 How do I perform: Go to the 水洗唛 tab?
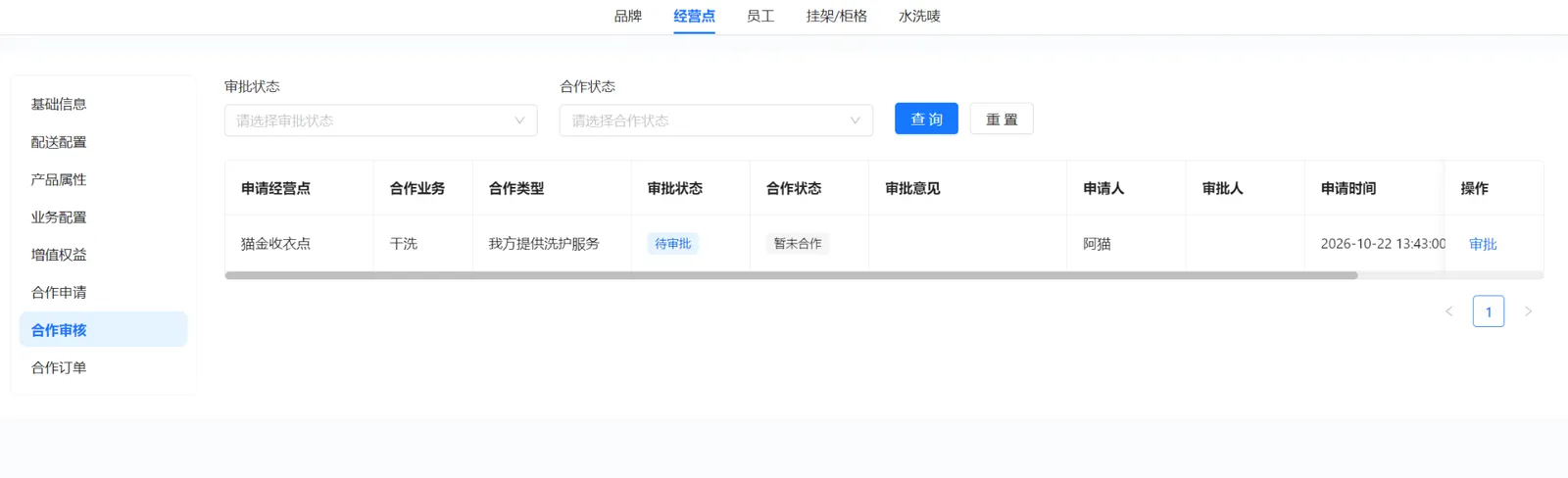point(919,17)
